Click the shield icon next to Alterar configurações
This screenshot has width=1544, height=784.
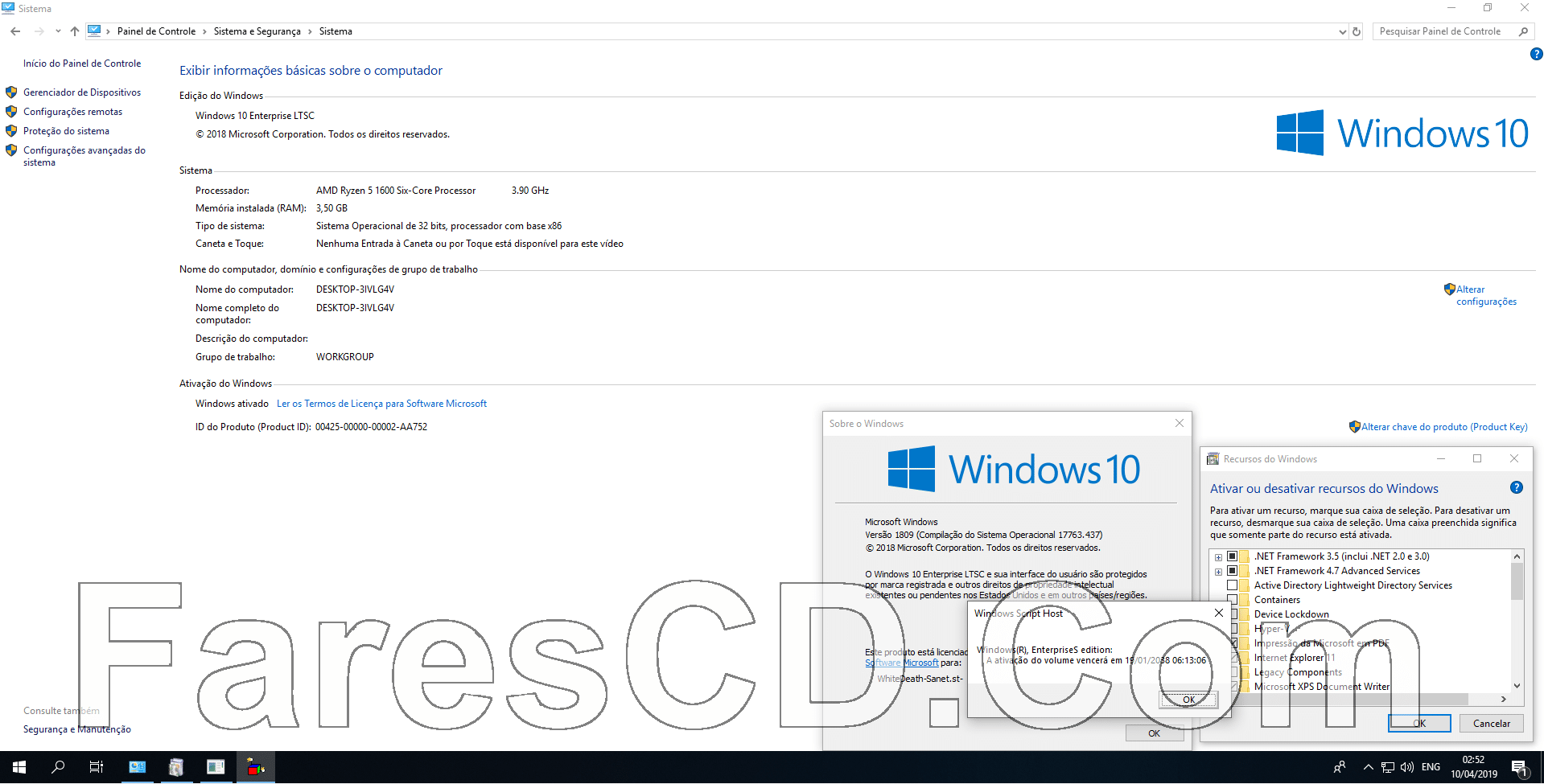tap(1449, 289)
